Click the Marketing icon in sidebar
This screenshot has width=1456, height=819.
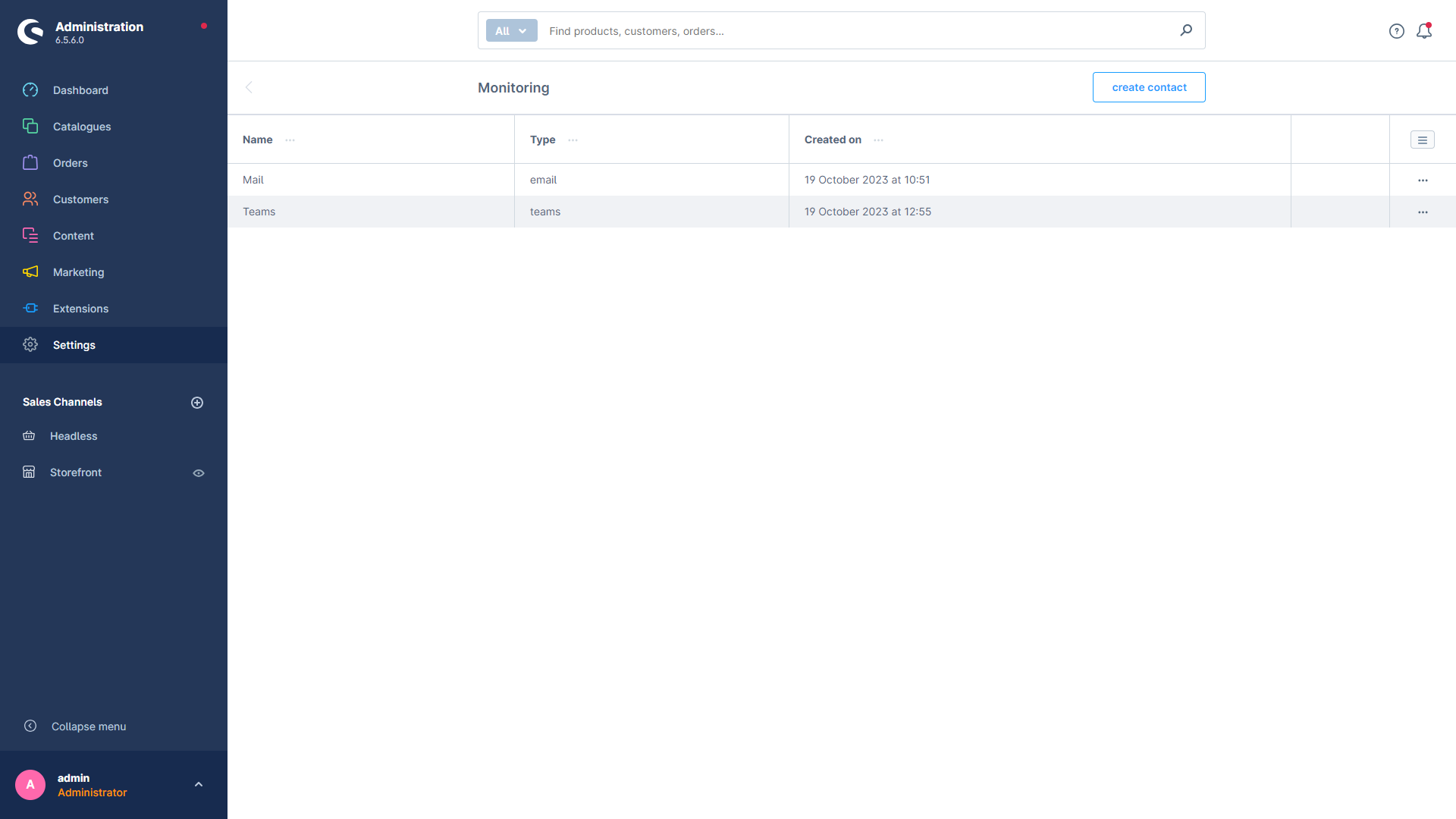(x=31, y=272)
